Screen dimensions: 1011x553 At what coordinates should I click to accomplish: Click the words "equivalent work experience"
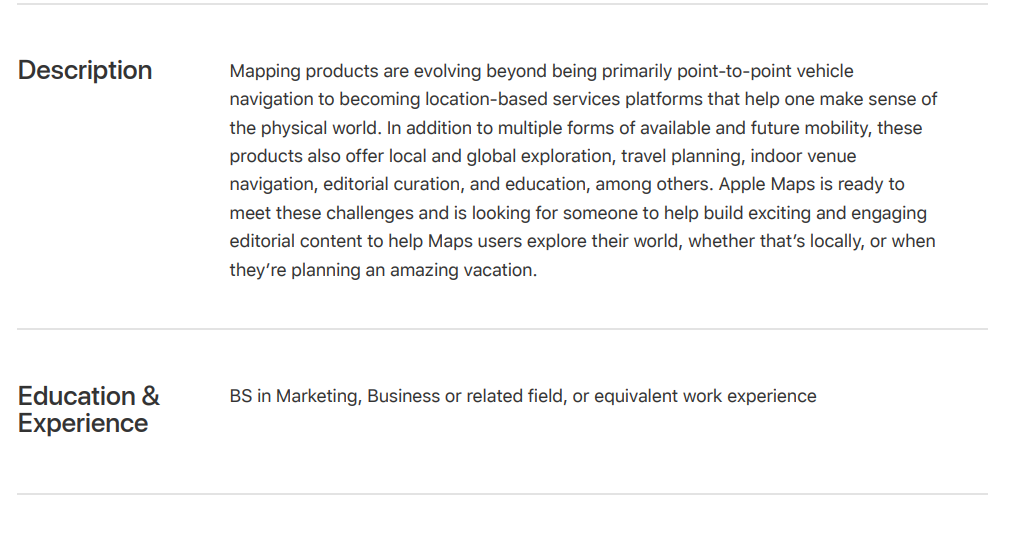(x=705, y=396)
